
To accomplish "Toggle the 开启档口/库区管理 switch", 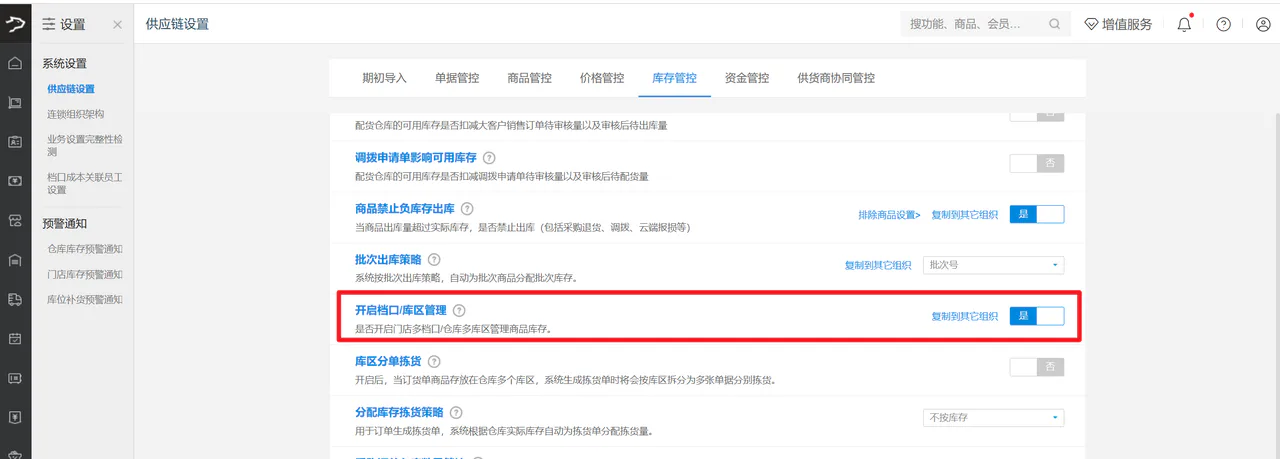I will tap(1037, 316).
